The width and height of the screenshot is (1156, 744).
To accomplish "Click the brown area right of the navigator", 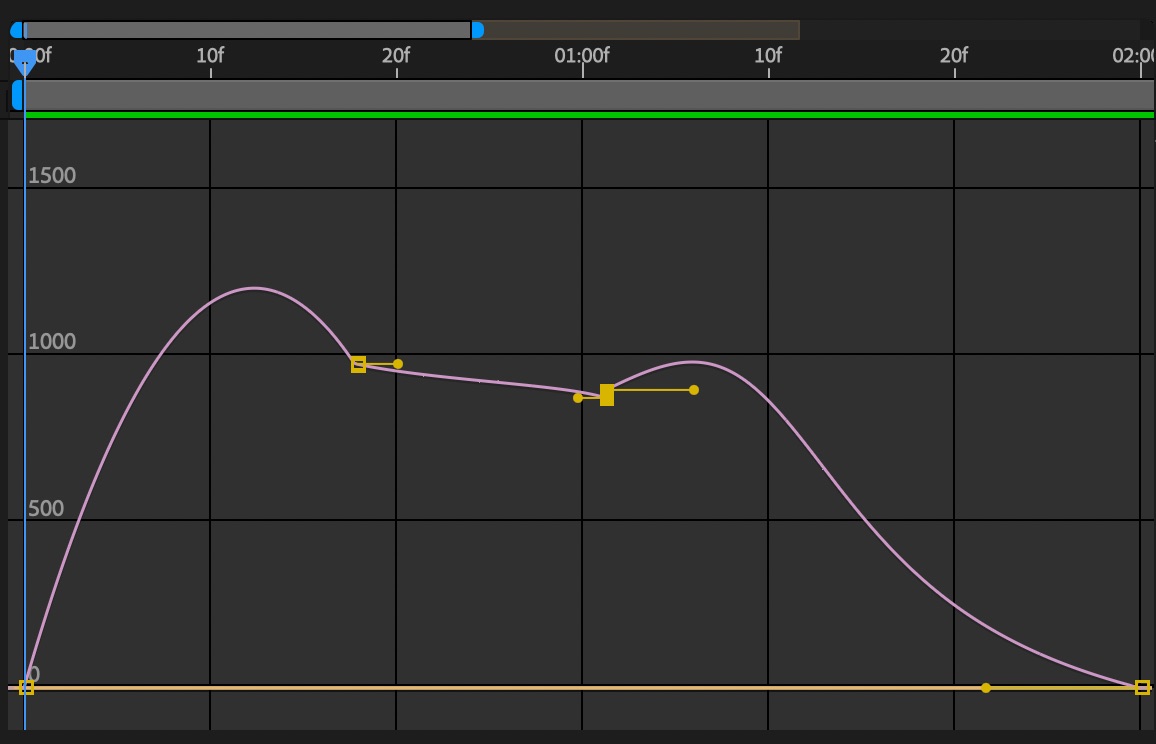I will click(x=640, y=30).
